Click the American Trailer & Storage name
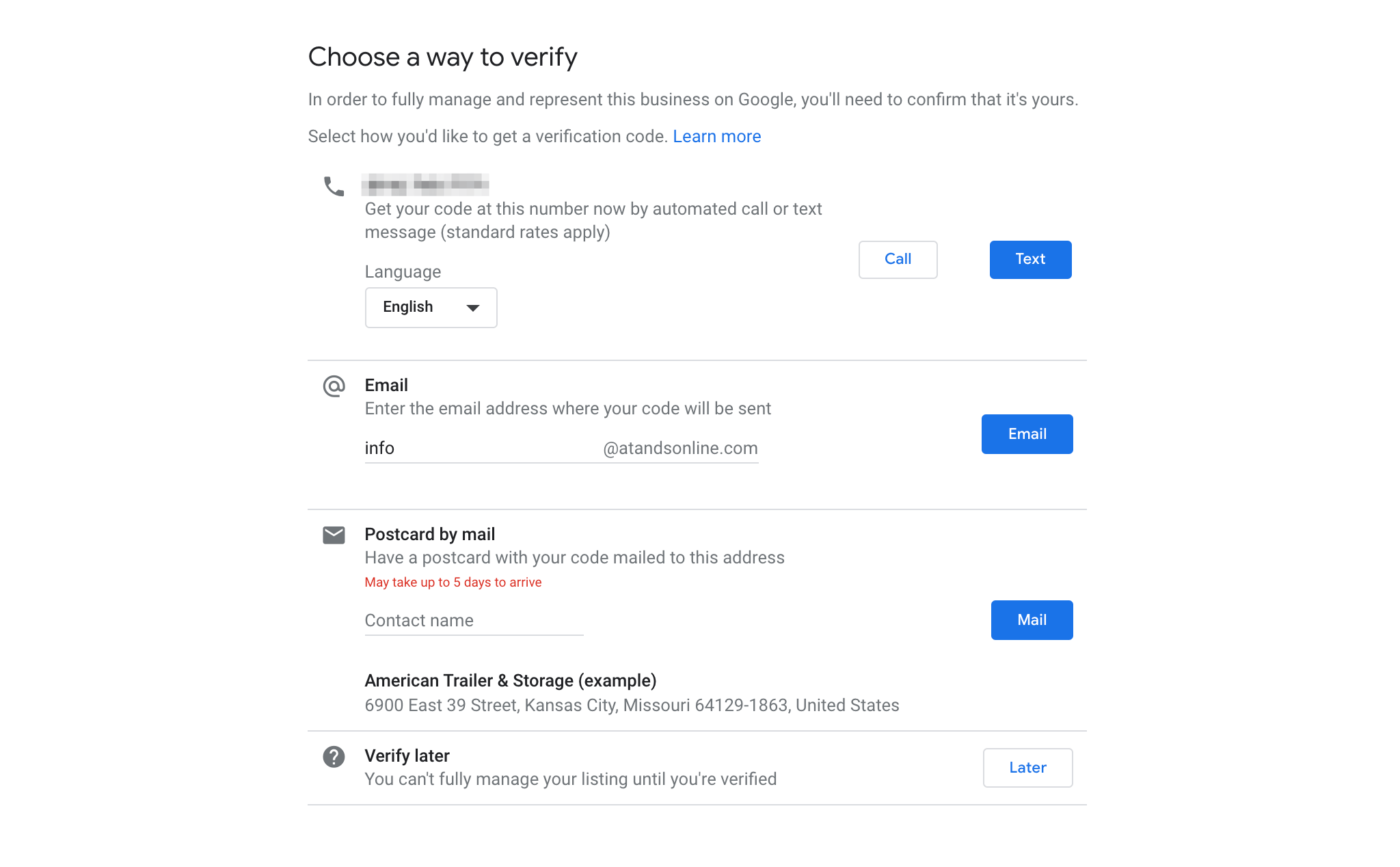Image resolution: width=1400 pixels, height=867 pixels. [x=510, y=680]
